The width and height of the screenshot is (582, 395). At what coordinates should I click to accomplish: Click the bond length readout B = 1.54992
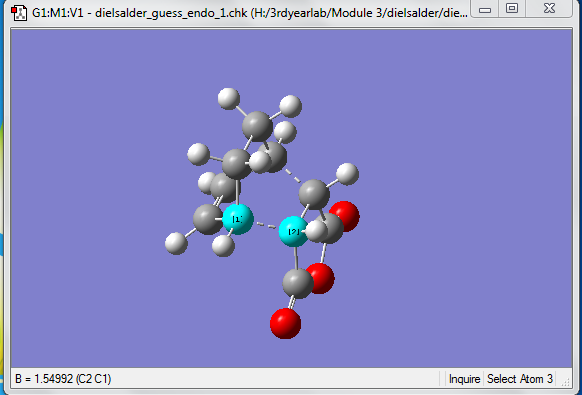click(x=63, y=379)
